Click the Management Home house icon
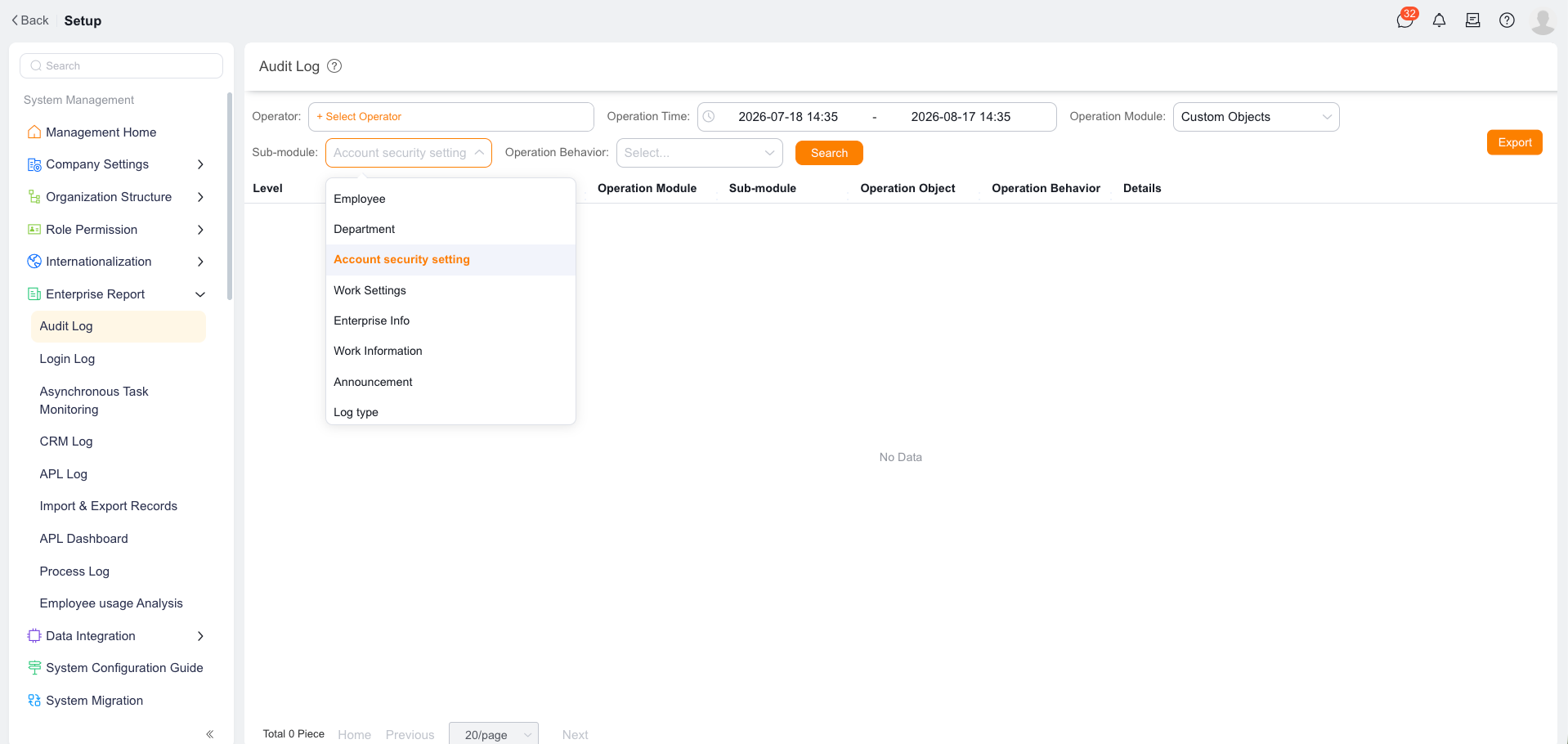 (34, 132)
